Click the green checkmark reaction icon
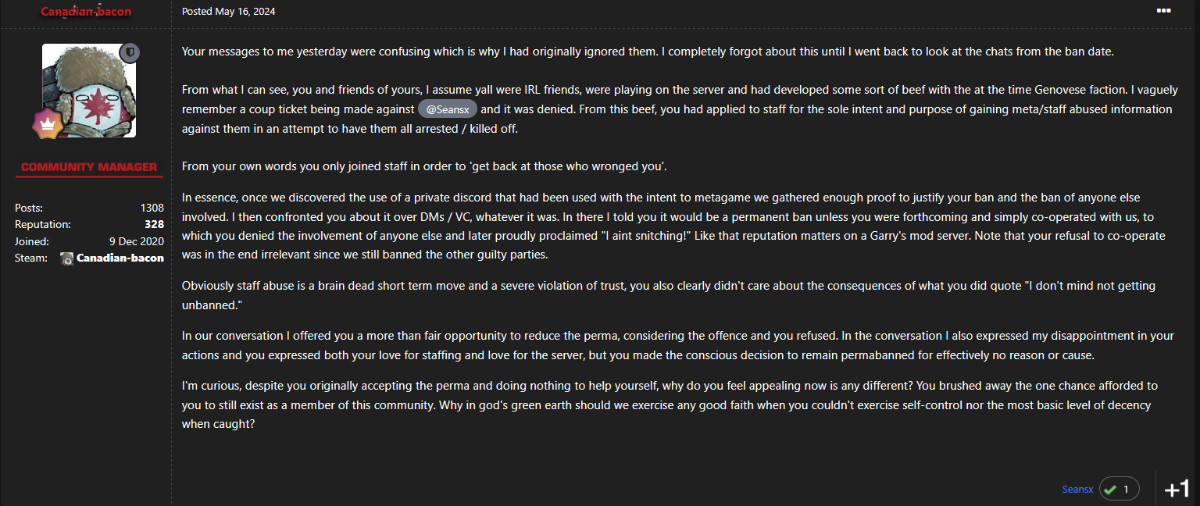Screen dimensions: 1200x506 (1109, 489)
